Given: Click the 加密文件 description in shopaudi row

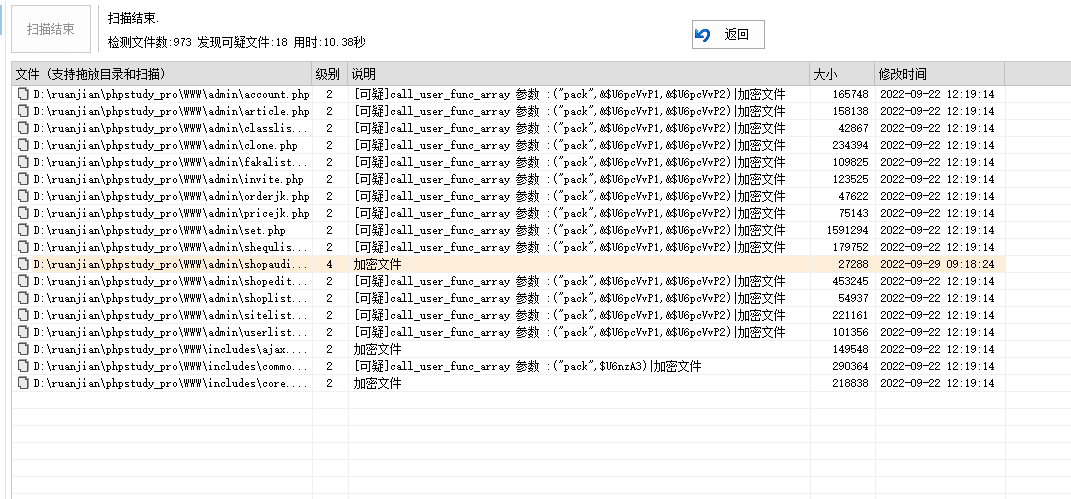Looking at the screenshot, I should pyautogui.click(x=377, y=264).
